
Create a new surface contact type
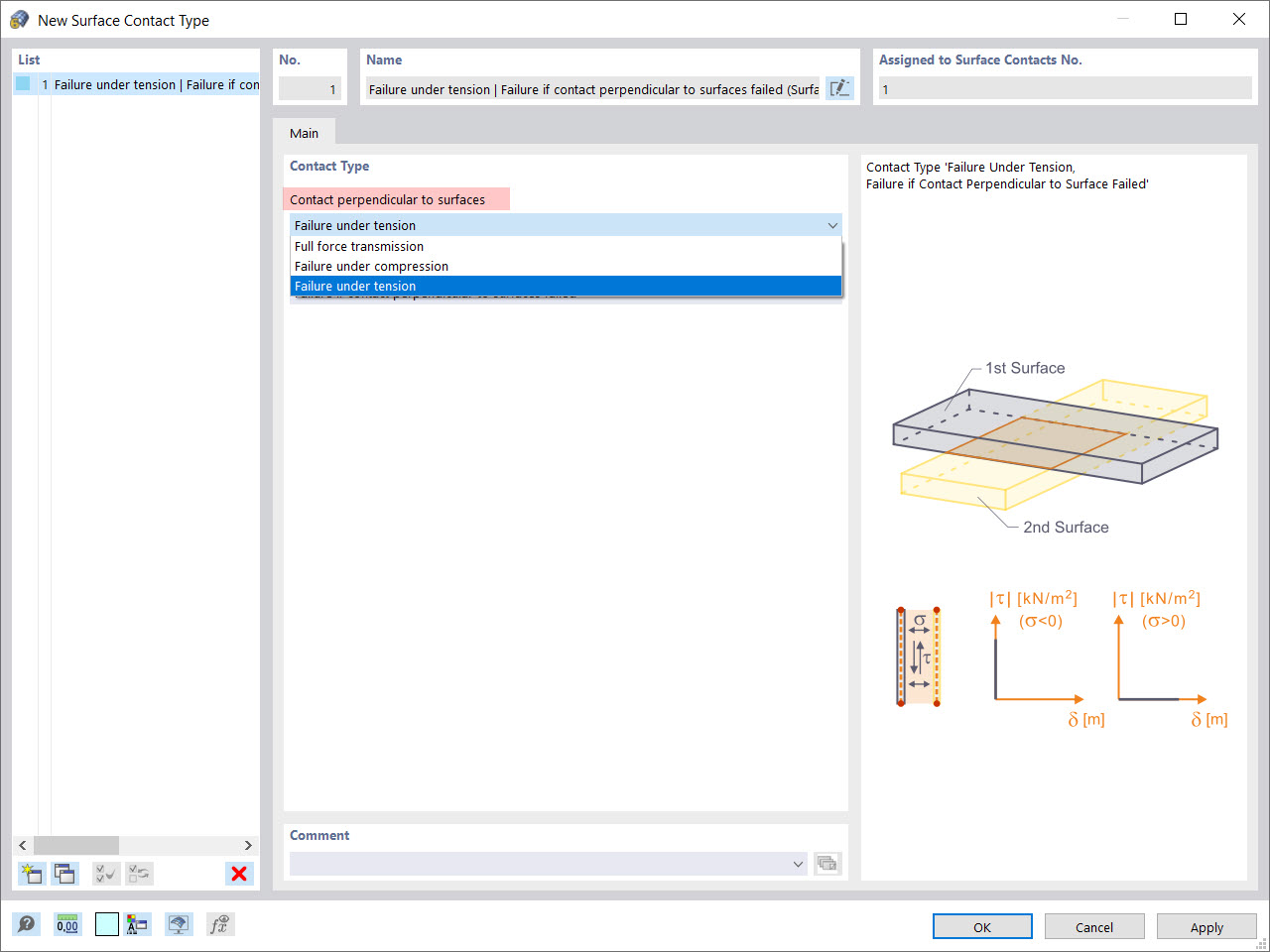(31, 873)
